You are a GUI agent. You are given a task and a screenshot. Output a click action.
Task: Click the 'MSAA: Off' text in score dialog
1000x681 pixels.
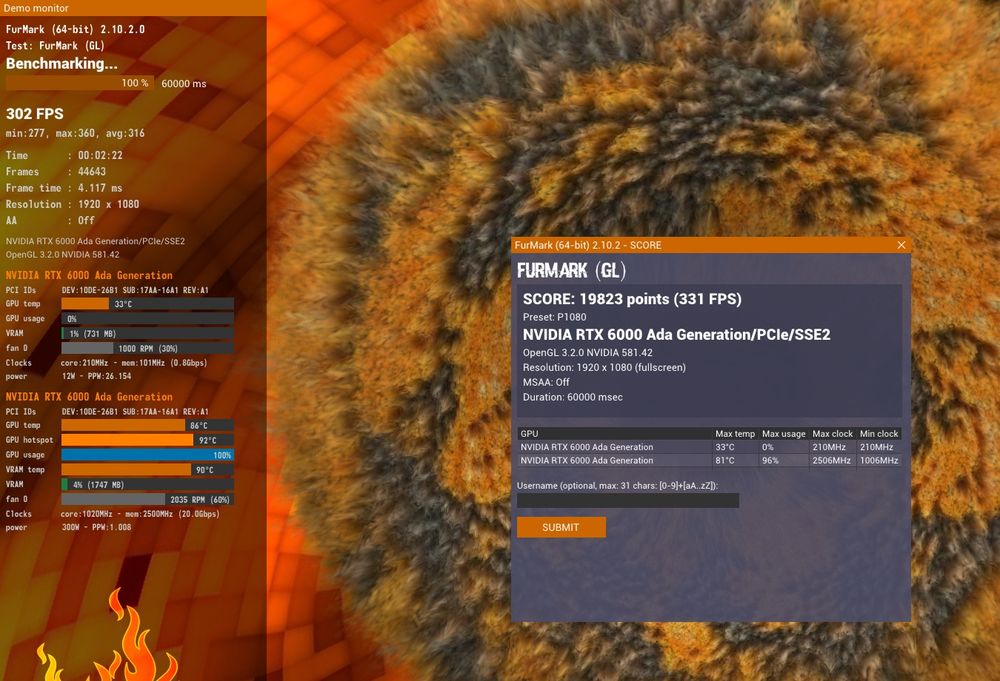click(x=546, y=382)
